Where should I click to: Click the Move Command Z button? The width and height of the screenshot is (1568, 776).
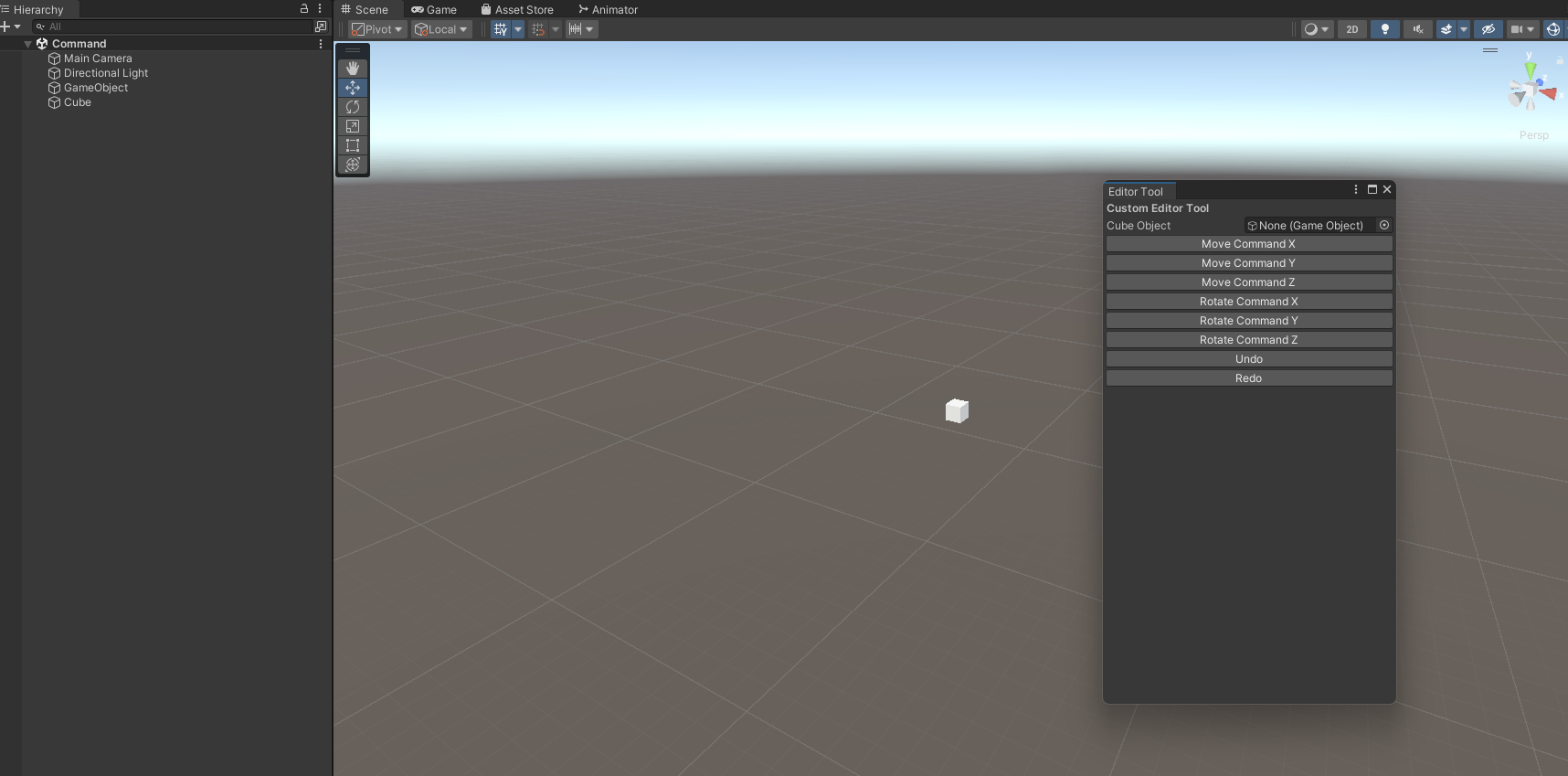click(x=1249, y=282)
